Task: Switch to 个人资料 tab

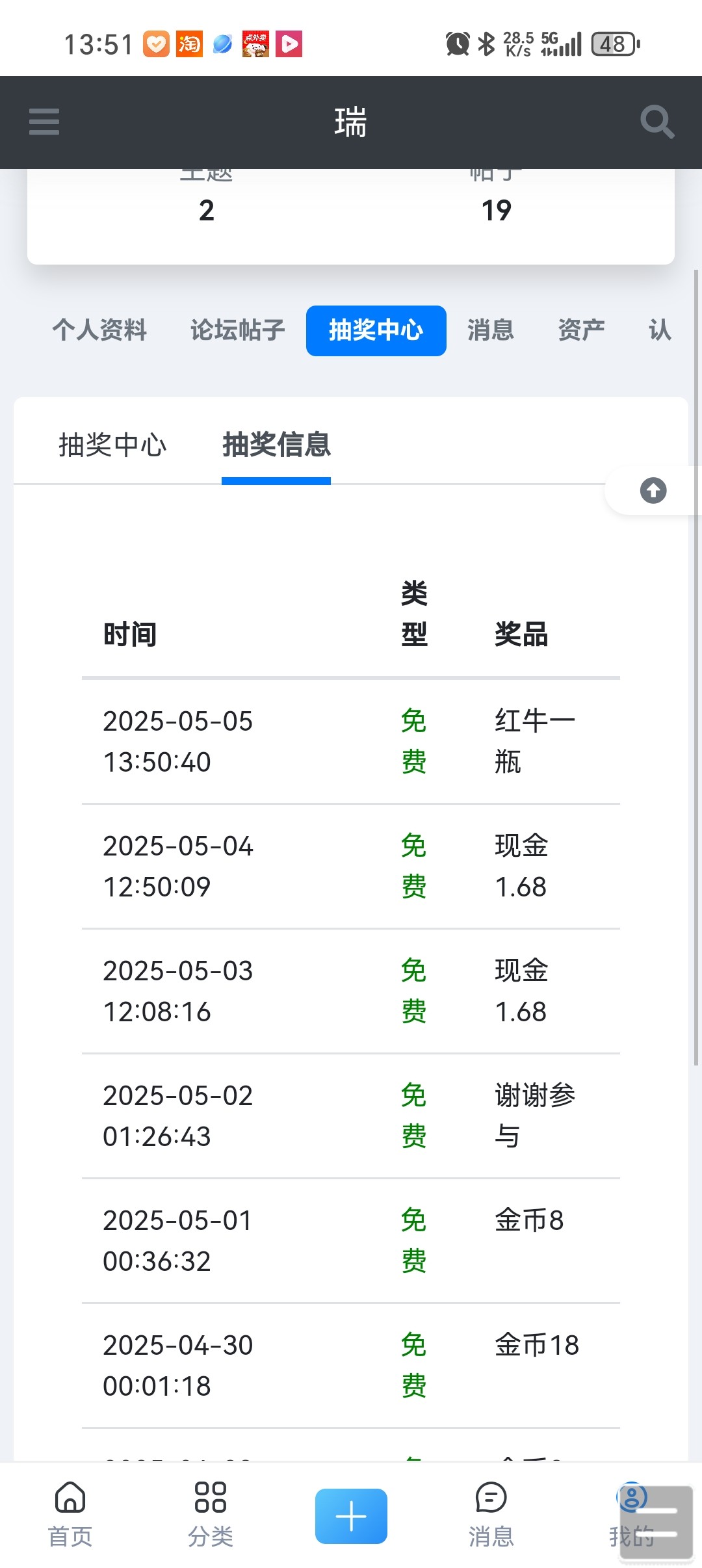Action: [x=99, y=330]
